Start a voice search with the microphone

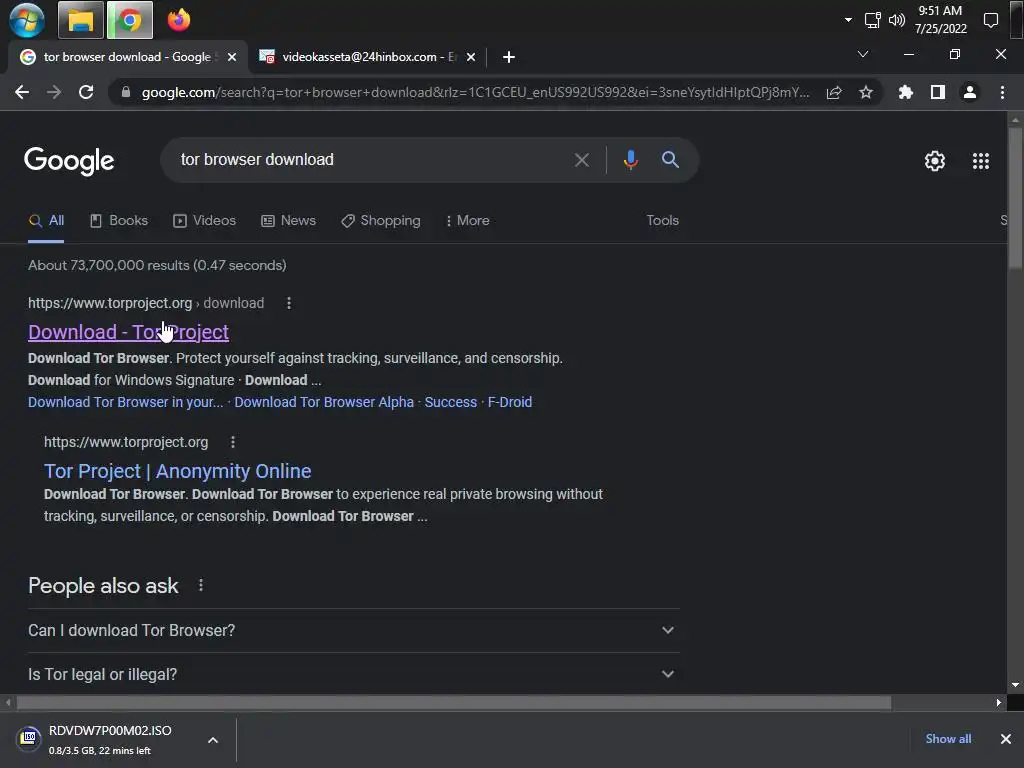pyautogui.click(x=630, y=160)
